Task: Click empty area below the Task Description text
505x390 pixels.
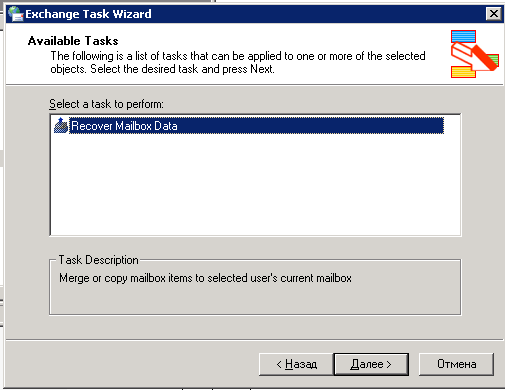Action: point(255,299)
